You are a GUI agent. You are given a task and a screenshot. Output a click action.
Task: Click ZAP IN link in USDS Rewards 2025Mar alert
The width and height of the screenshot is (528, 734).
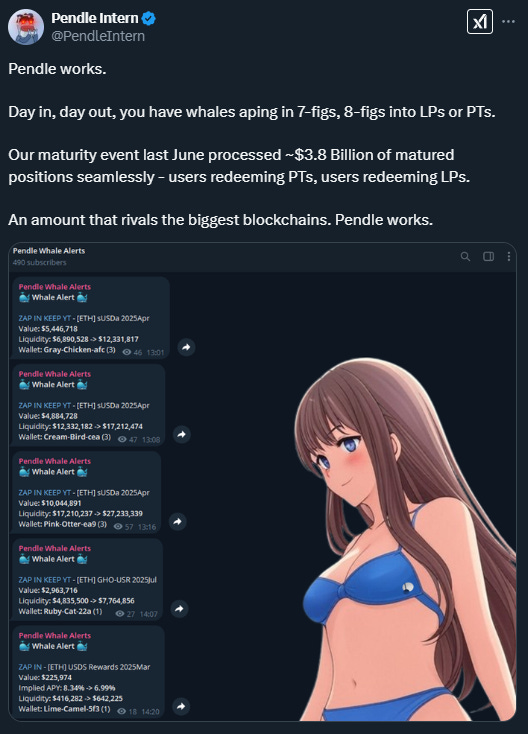tap(30, 667)
